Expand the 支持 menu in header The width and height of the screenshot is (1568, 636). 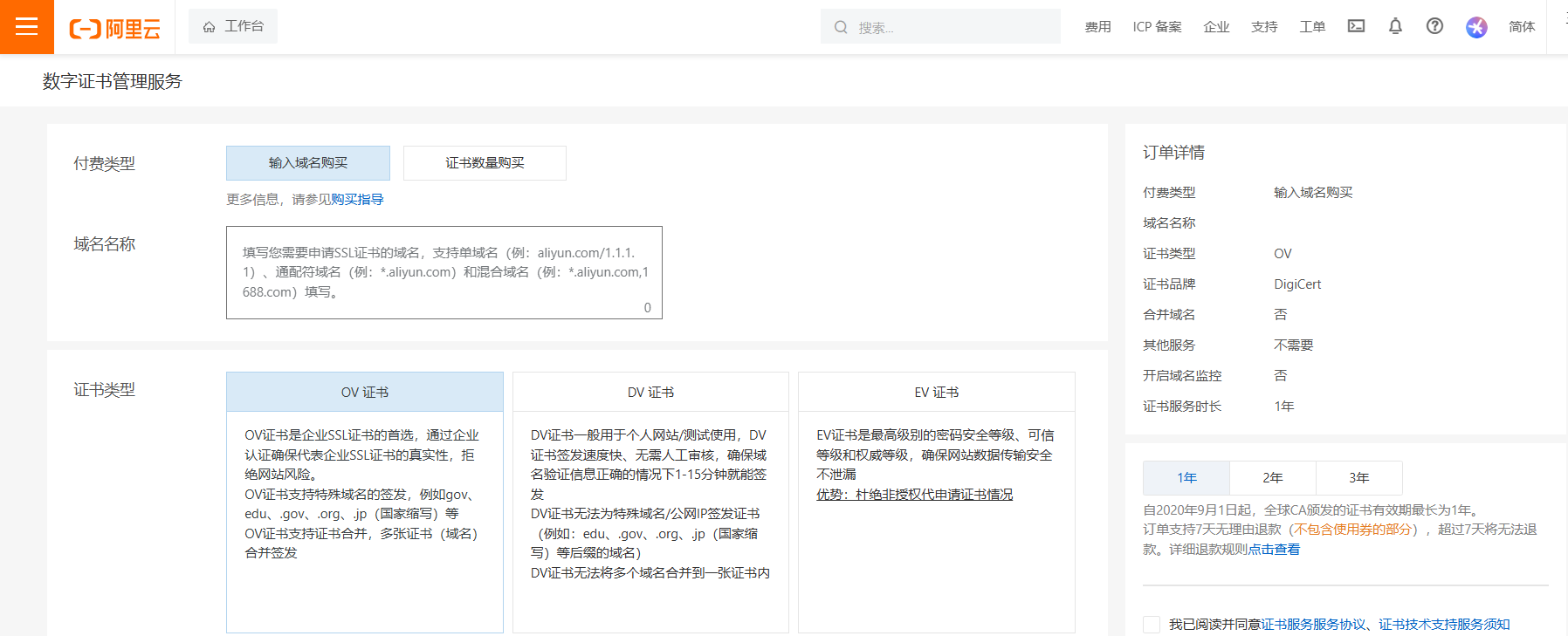coord(1263,27)
